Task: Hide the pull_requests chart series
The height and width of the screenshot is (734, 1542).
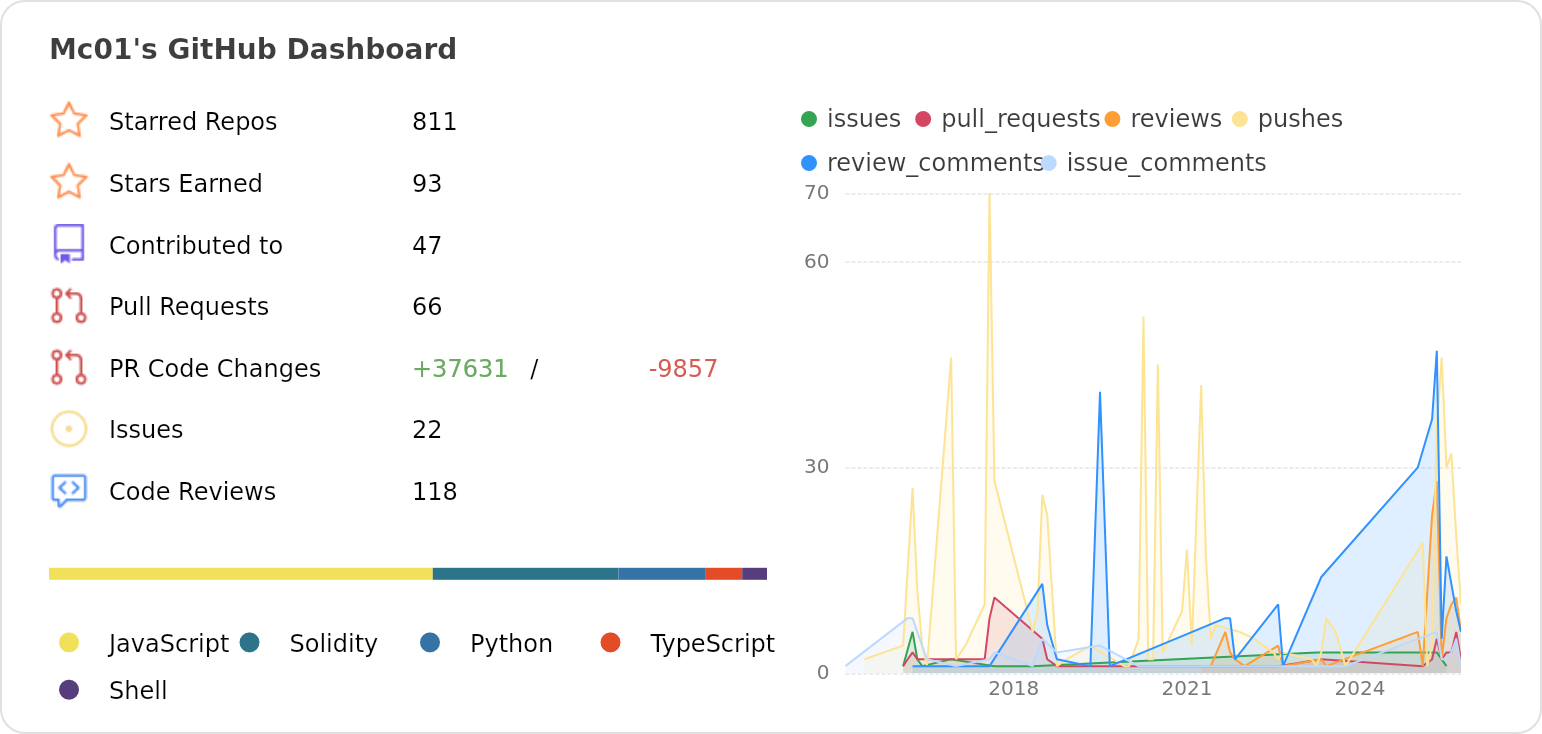Action: pyautogui.click(x=1007, y=119)
